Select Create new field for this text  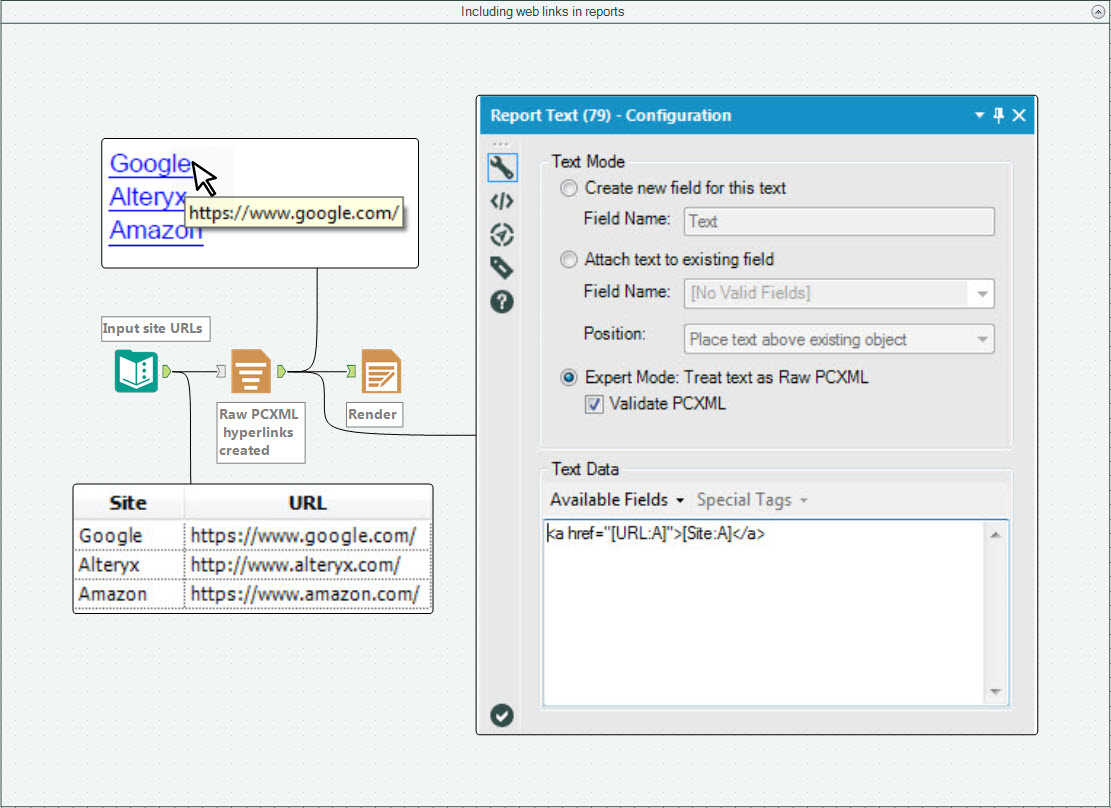pos(569,188)
